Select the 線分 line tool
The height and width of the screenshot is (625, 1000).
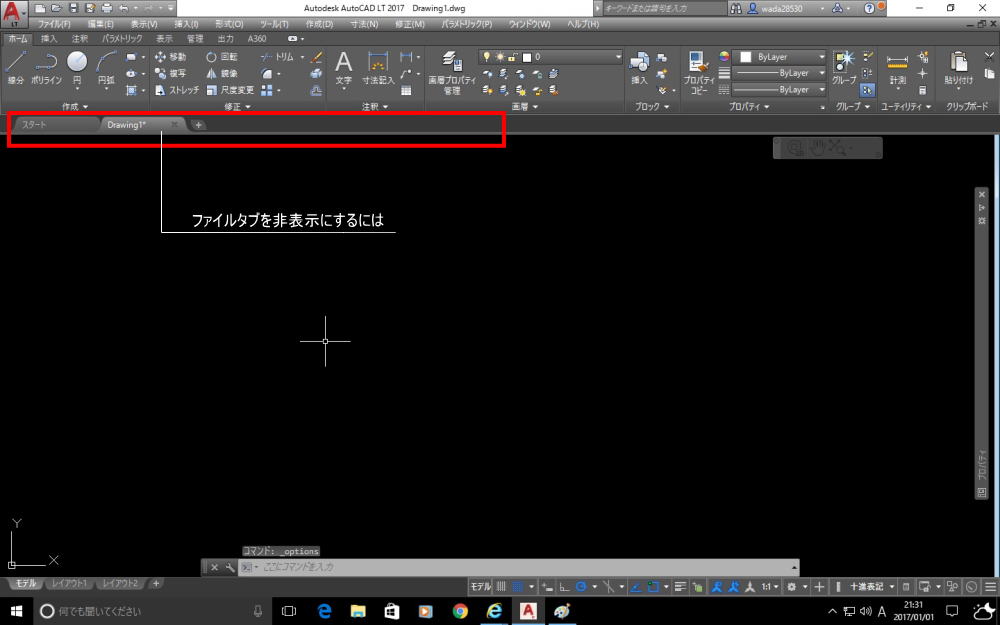click(x=15, y=68)
